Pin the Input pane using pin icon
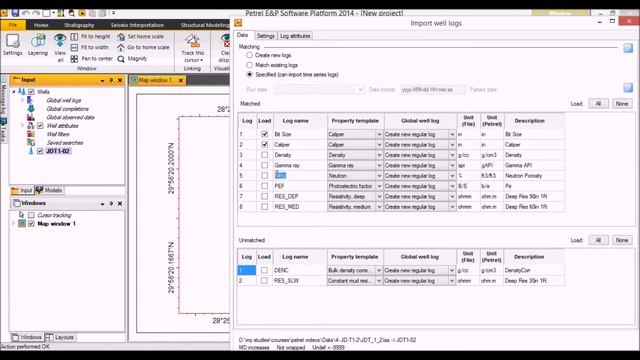Image resolution: width=640 pixels, height=360 pixels. [x=111, y=80]
